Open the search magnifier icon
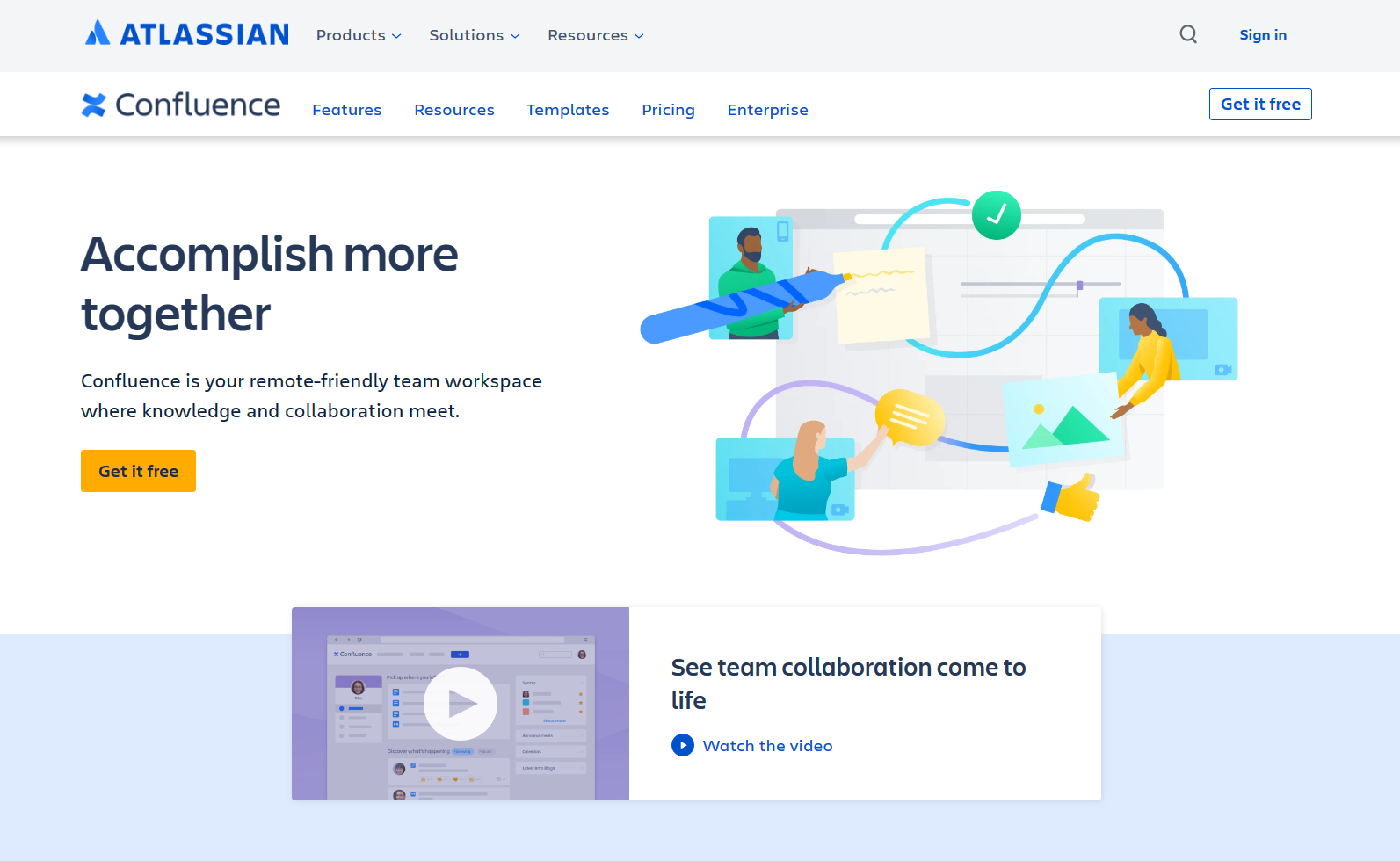The height and width of the screenshot is (861, 1400). (x=1188, y=34)
